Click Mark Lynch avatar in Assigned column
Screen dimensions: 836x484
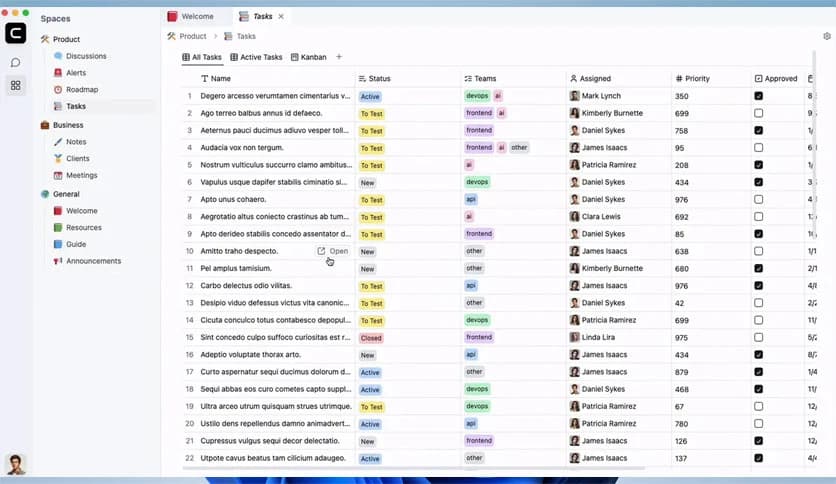coord(574,96)
